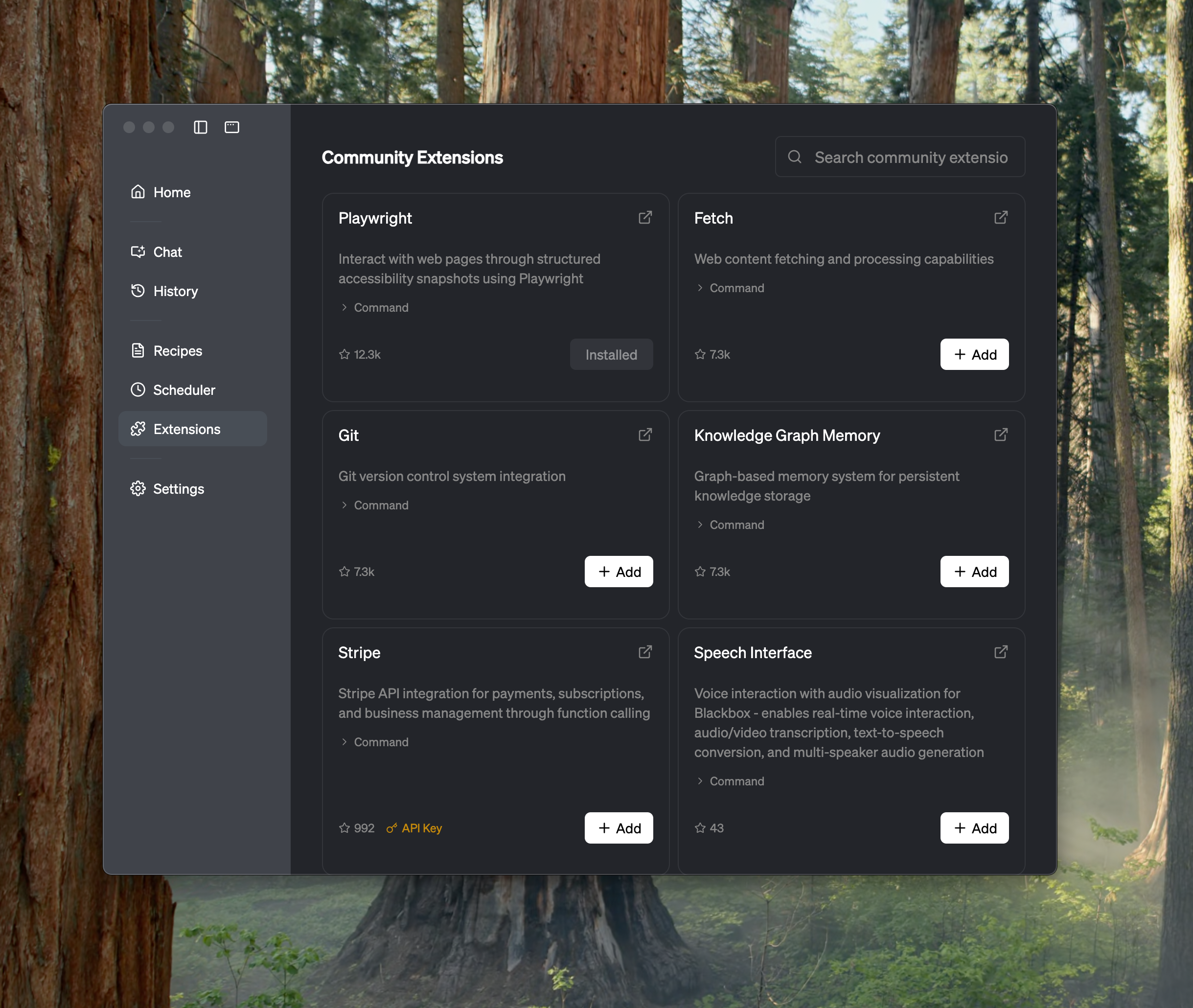The height and width of the screenshot is (1008, 1193).
Task: Open Knowledge Graph Memory external link icon
Action: point(1001,435)
